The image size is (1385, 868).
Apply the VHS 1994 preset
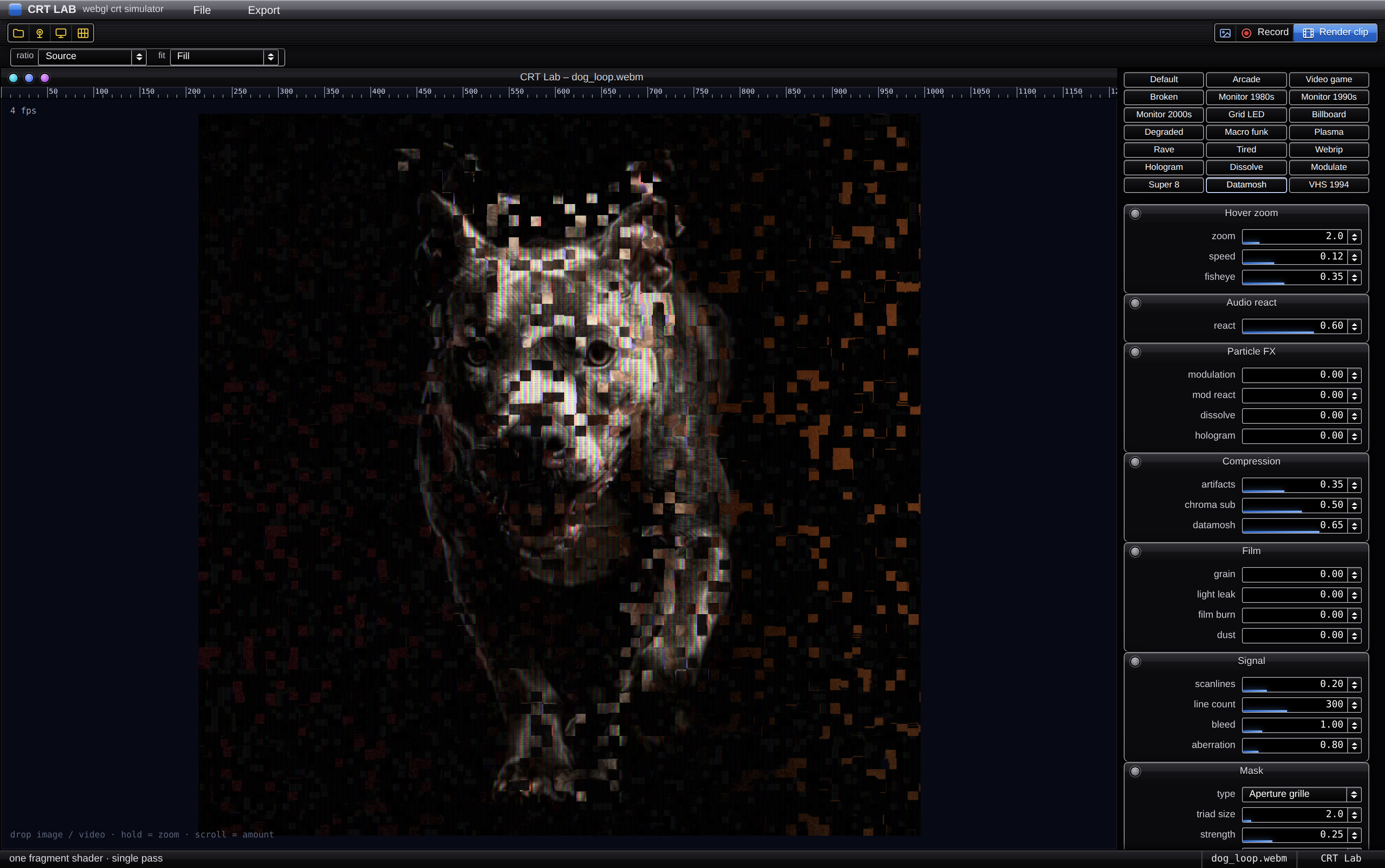pos(1329,185)
